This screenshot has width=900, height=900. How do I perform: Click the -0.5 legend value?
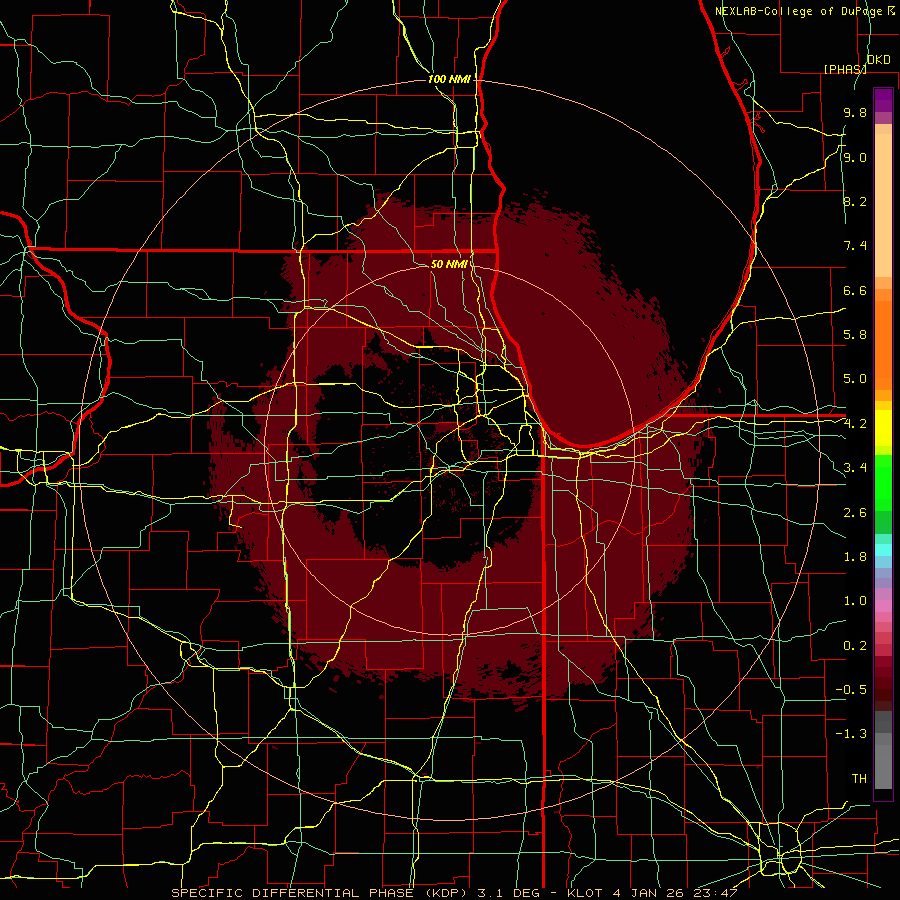click(x=851, y=689)
